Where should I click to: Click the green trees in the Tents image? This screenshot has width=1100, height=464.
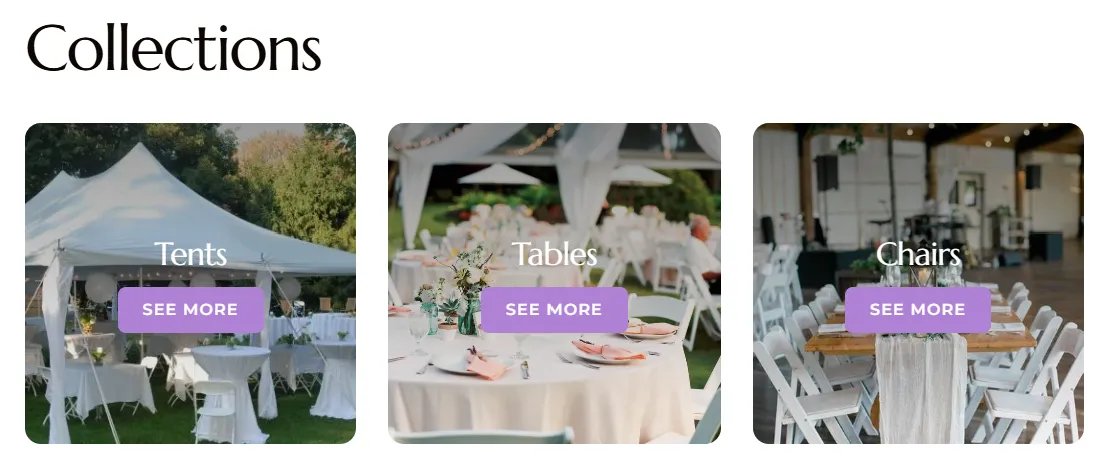point(295,183)
